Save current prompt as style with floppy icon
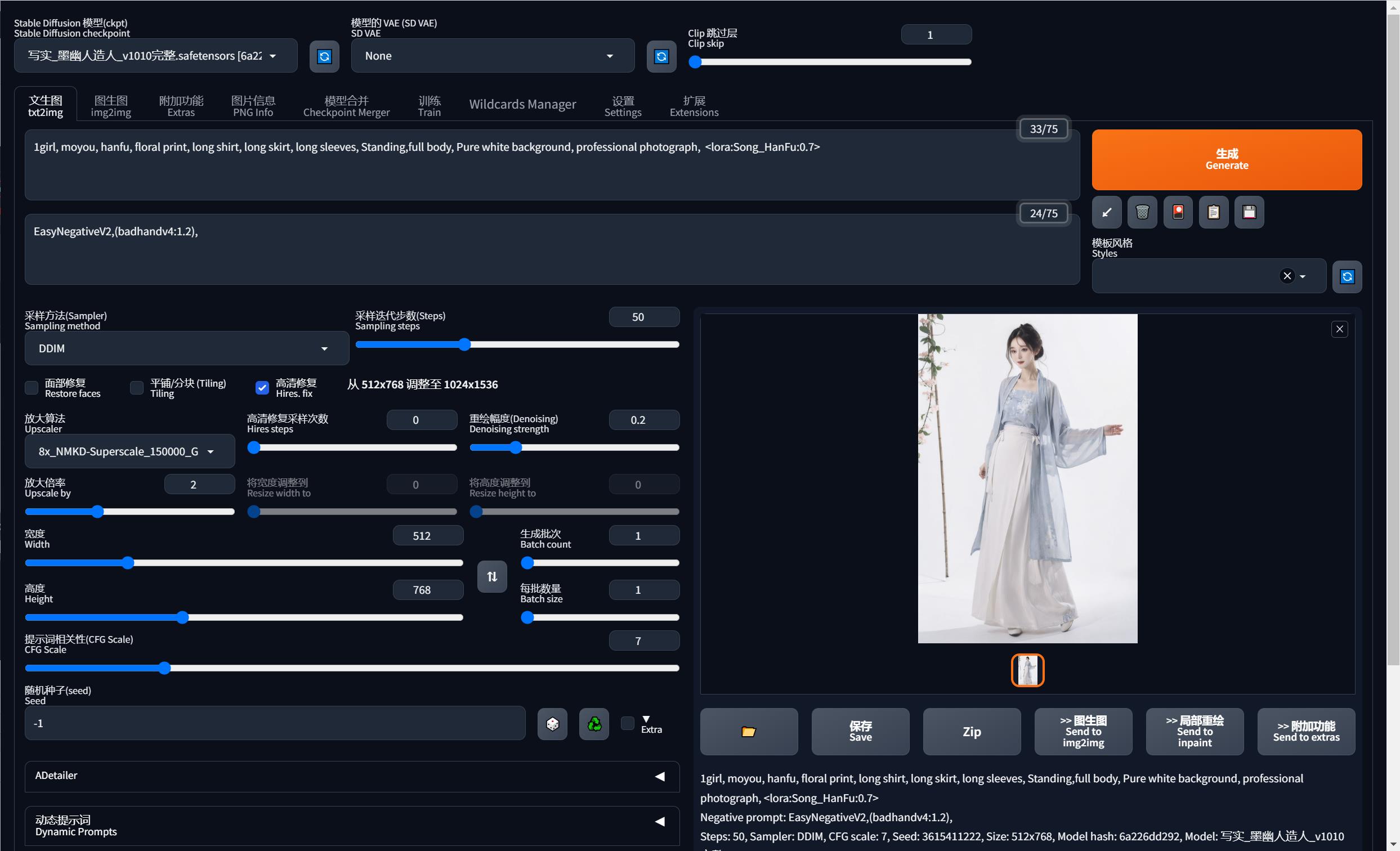The height and width of the screenshot is (851, 1400). (1249, 212)
